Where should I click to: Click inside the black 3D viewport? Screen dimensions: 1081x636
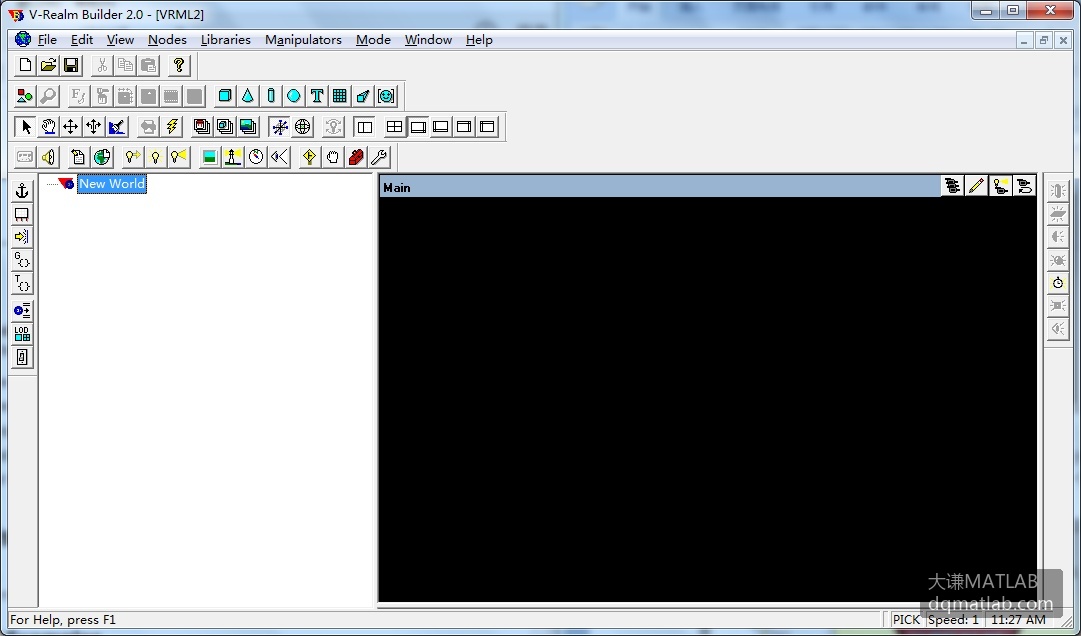[707, 399]
